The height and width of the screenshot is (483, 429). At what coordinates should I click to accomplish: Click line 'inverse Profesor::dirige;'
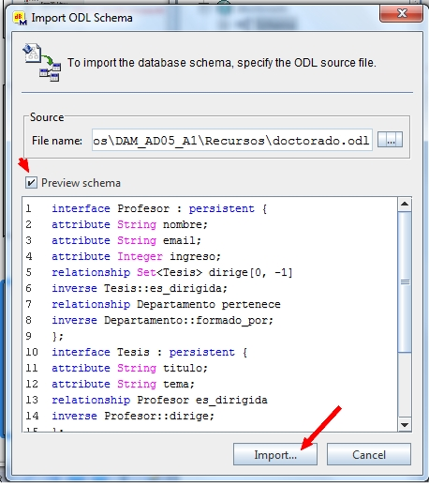coord(133,416)
